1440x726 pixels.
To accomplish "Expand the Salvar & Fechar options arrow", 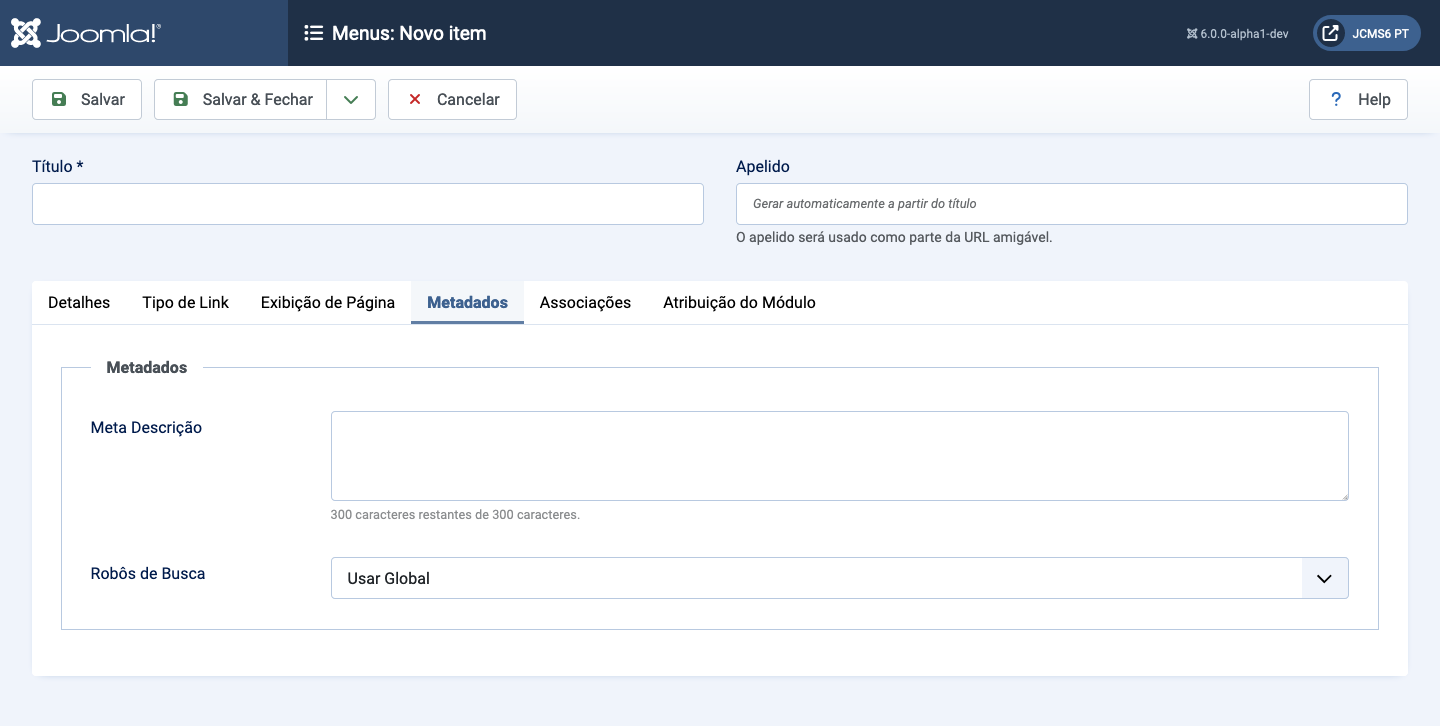I will 350,100.
